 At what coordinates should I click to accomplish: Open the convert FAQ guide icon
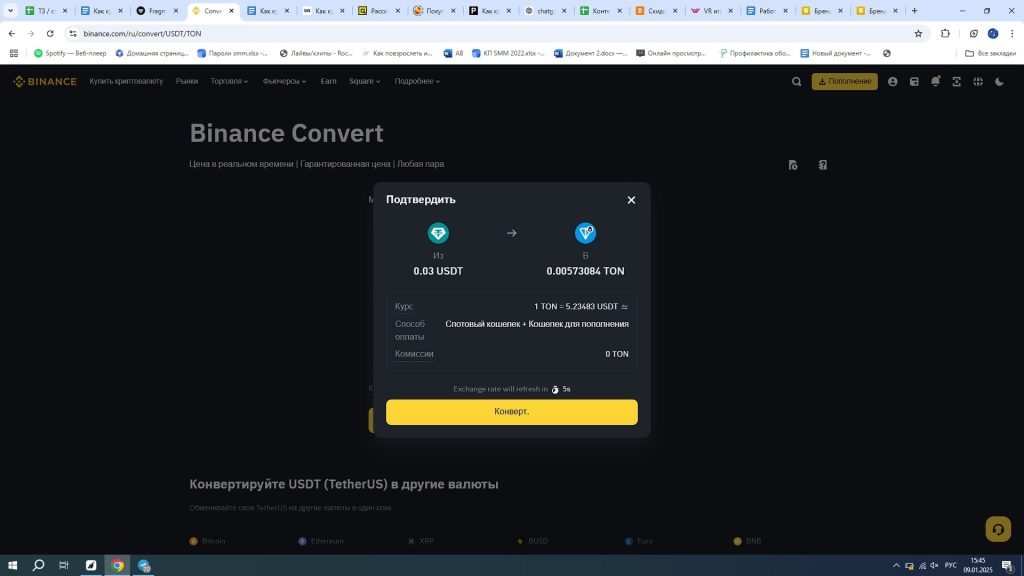click(x=823, y=165)
